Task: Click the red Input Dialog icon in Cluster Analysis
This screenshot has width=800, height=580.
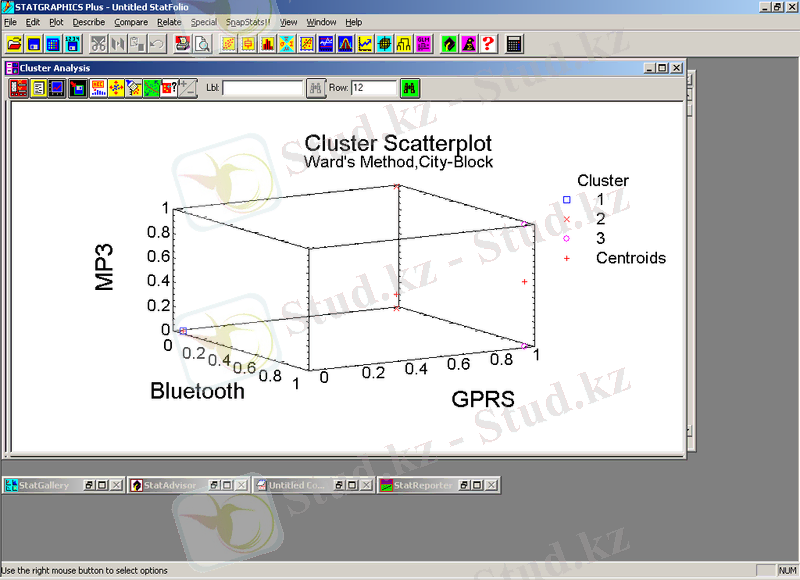Action: click(x=18, y=88)
